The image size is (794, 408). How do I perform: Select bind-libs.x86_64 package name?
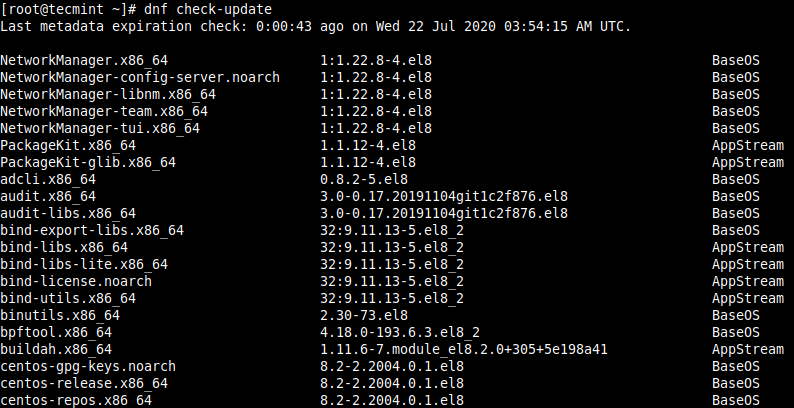click(64, 248)
